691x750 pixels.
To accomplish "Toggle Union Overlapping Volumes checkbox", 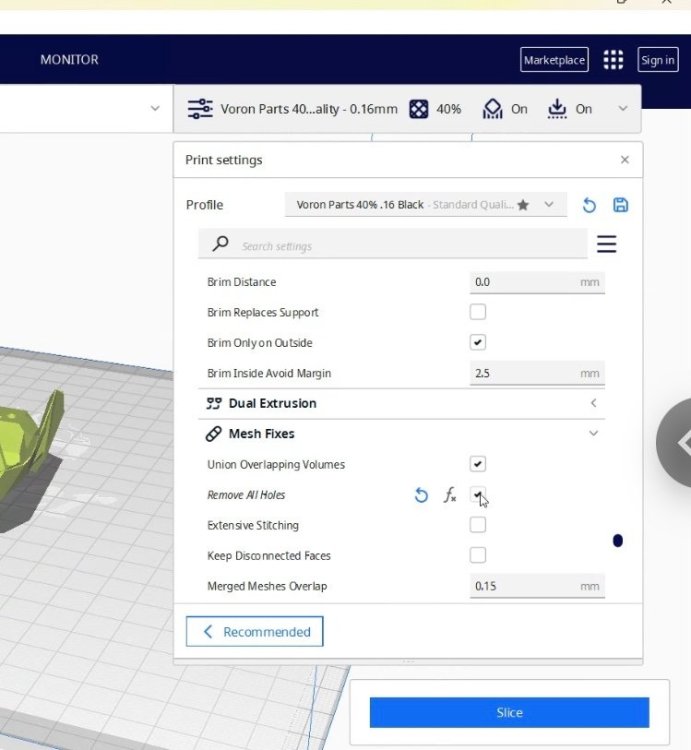I will tap(478, 464).
